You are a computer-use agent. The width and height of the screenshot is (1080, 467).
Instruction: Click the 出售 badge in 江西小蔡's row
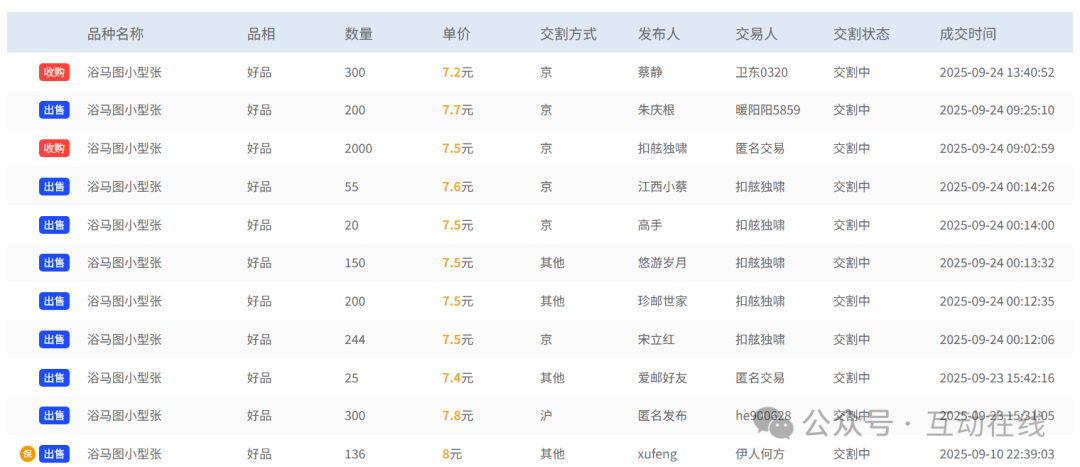point(54,186)
